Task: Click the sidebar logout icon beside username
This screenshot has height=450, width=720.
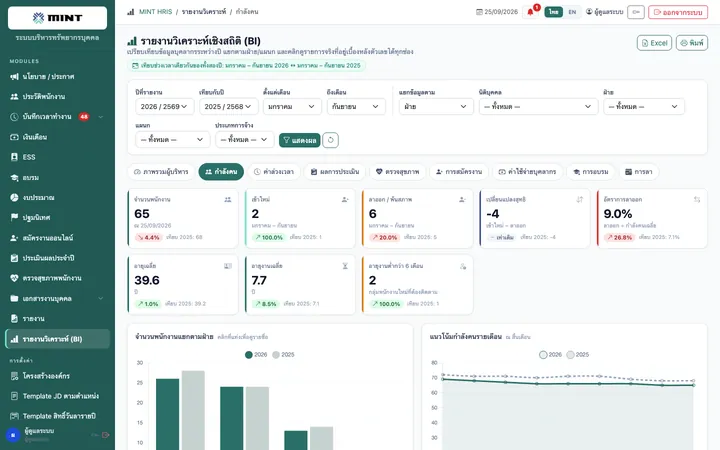Action: click(106, 434)
